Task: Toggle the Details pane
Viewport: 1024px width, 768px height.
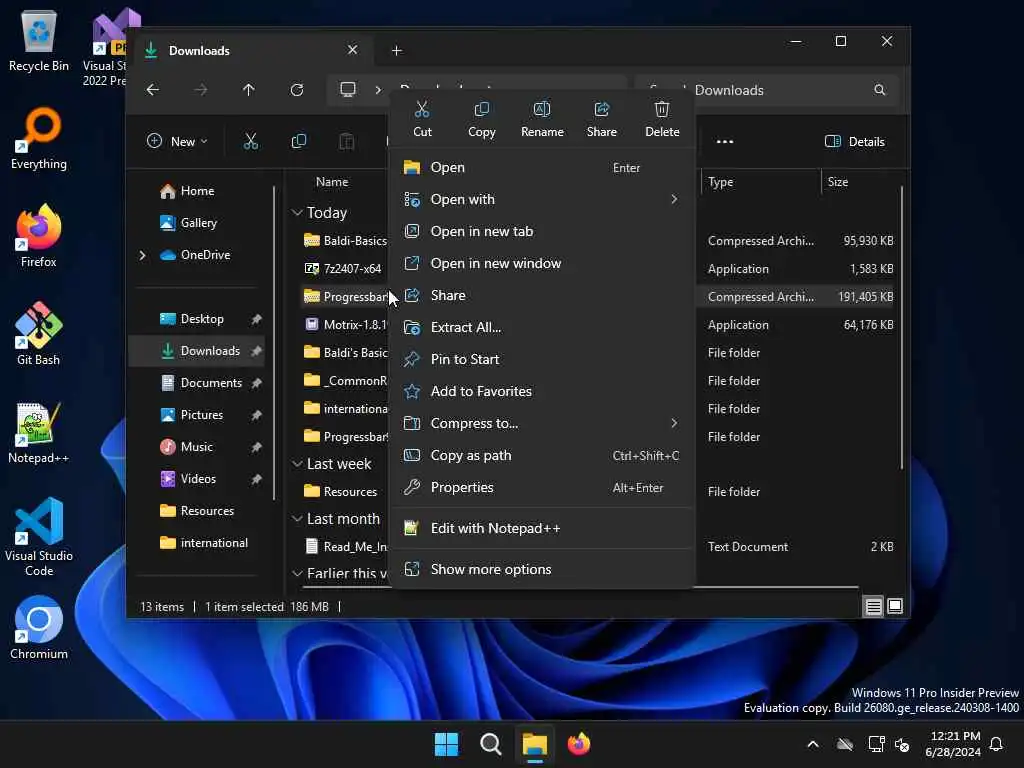Action: [854, 141]
